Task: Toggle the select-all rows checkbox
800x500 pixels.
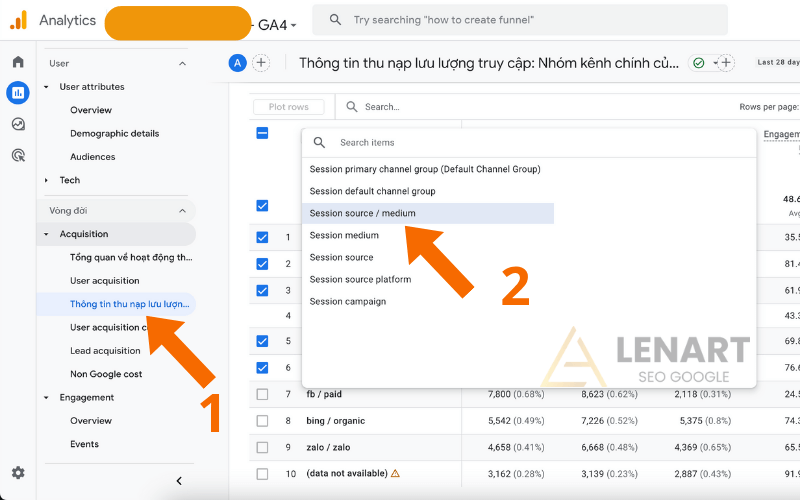Action: coord(262,133)
